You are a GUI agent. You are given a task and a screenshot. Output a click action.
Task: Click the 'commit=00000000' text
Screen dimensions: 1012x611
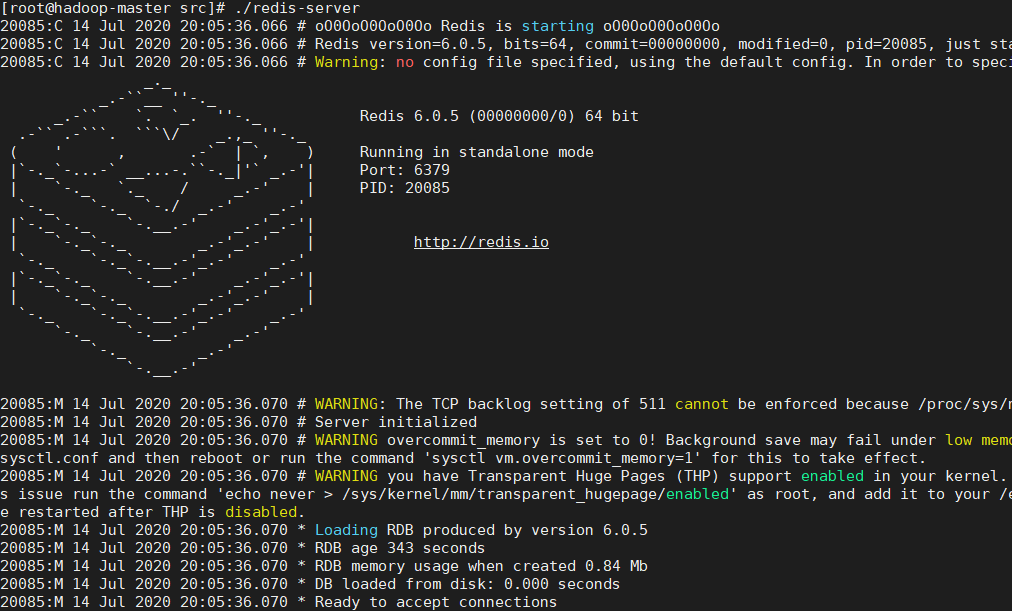point(653,44)
